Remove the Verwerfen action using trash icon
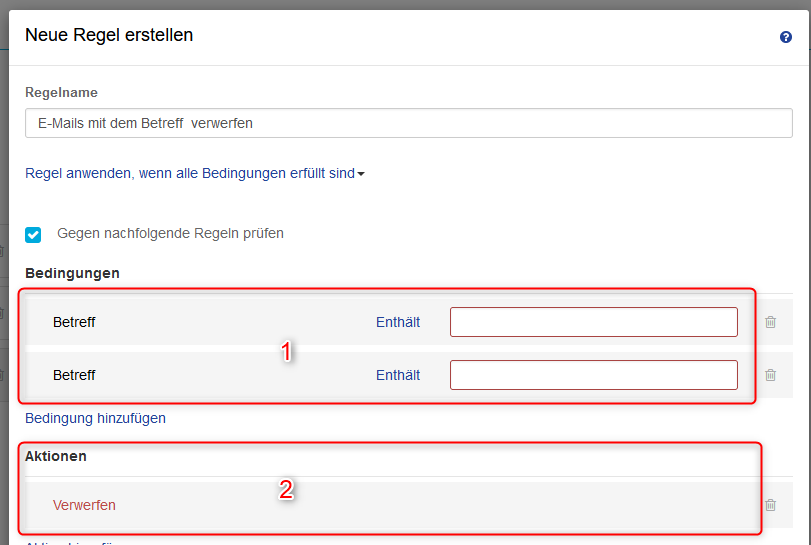Screen dimensions: 811x545 tap(770, 505)
